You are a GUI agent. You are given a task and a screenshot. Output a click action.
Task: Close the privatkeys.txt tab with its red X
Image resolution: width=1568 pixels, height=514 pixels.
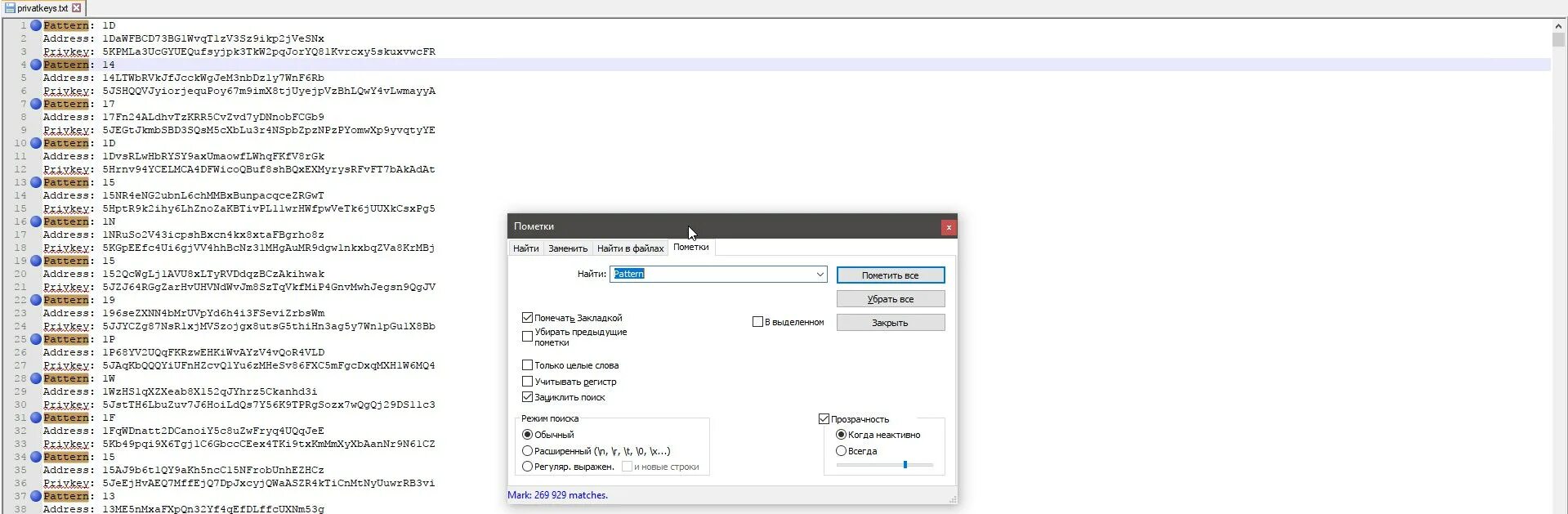click(77, 7)
